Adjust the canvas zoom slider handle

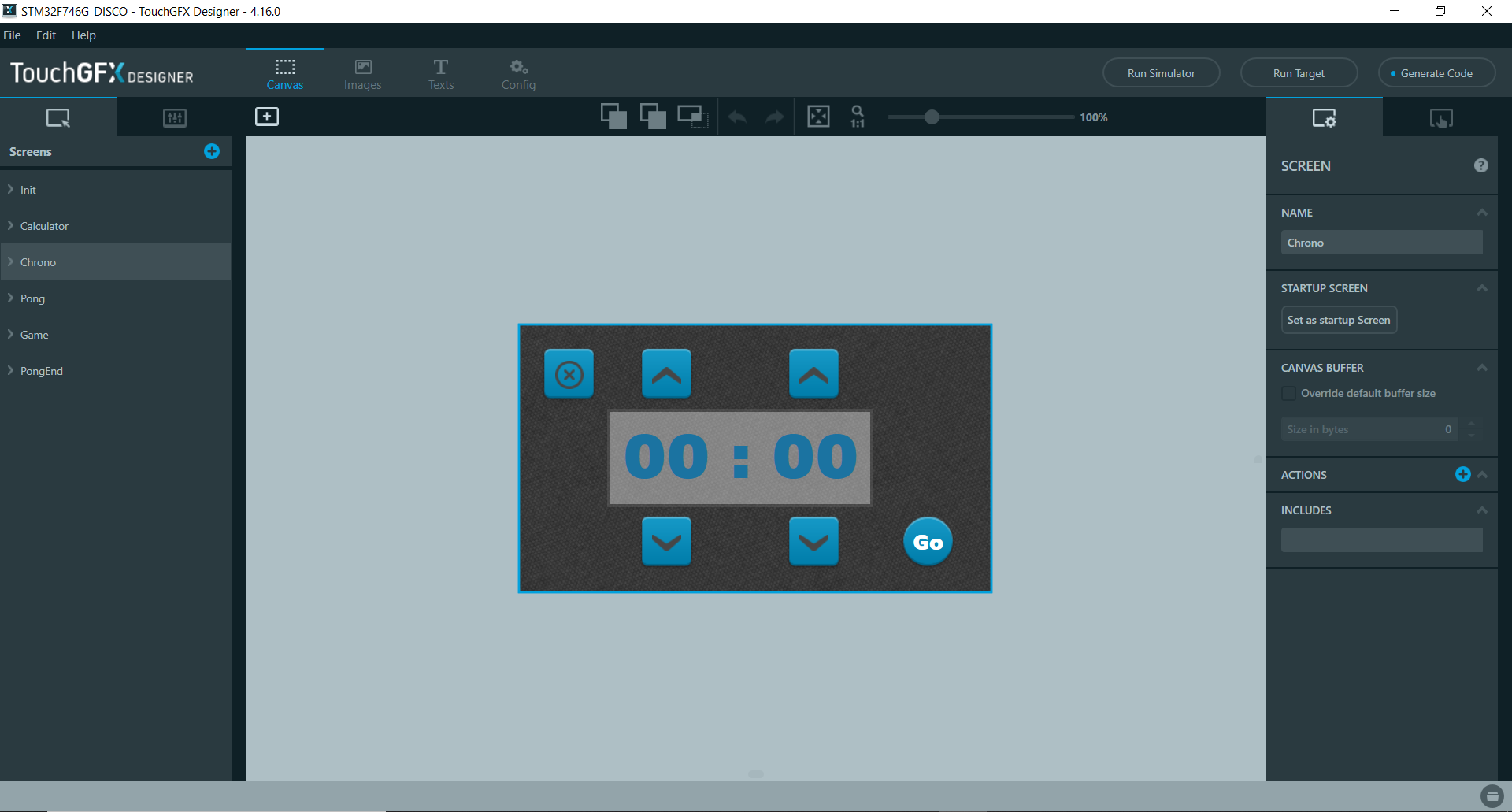[x=932, y=117]
